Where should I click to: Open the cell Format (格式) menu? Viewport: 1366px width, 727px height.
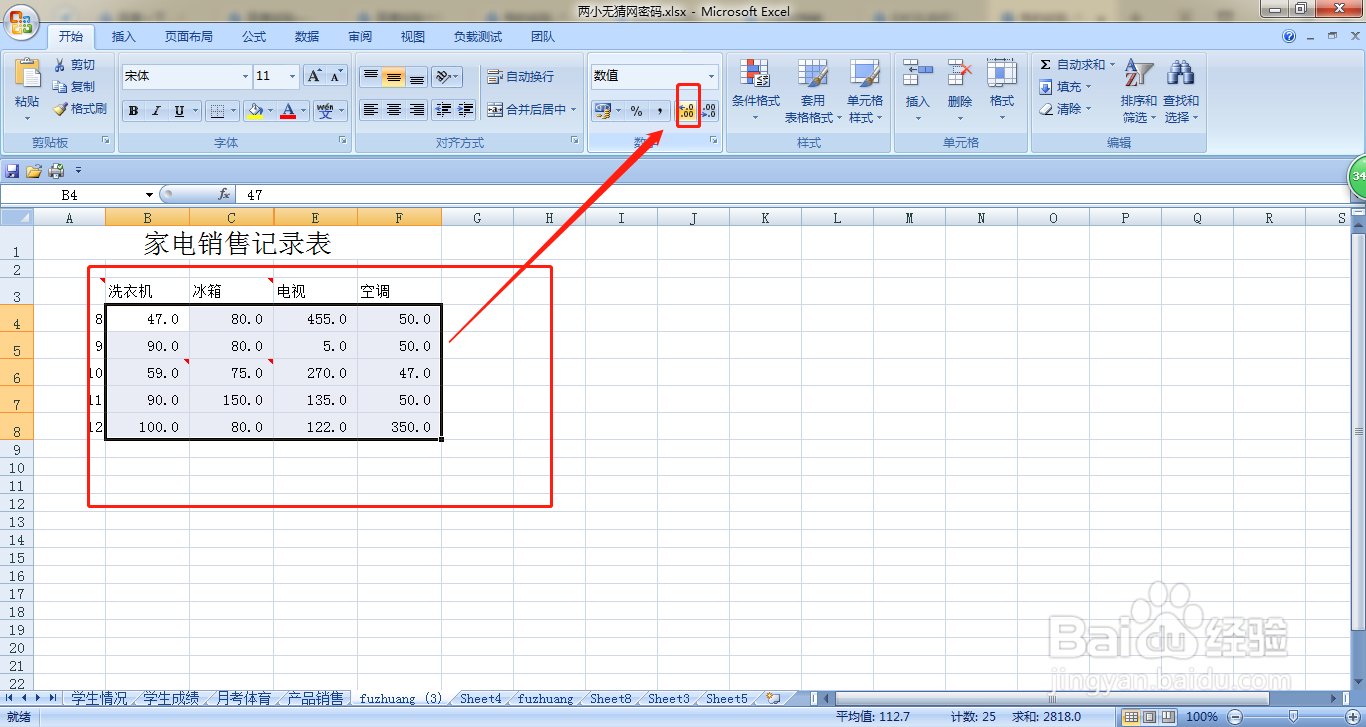[1001, 90]
